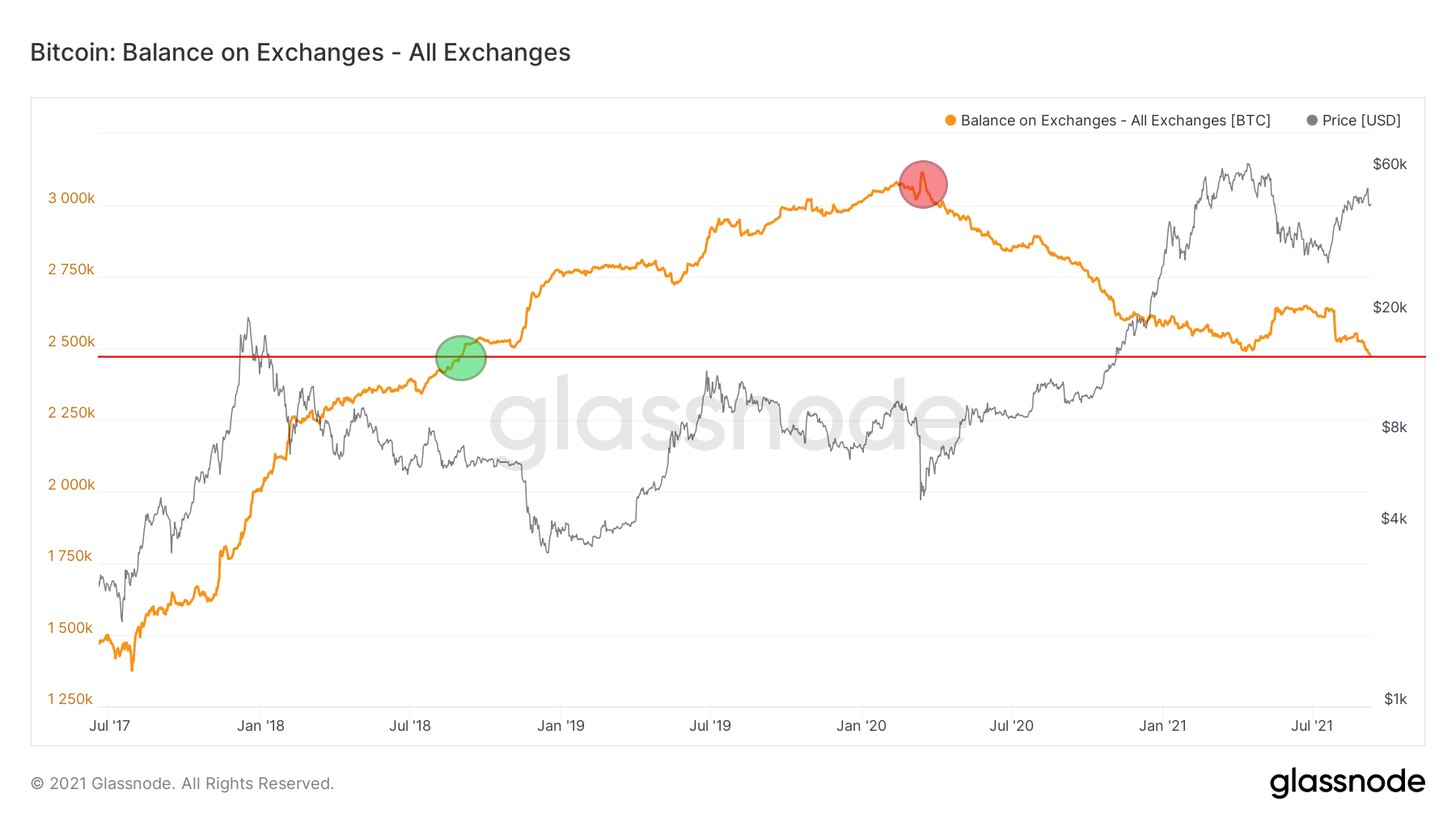This screenshot has height=819, width=1456.
Task: Click the 3 000k y-axis label
Action: point(71,198)
